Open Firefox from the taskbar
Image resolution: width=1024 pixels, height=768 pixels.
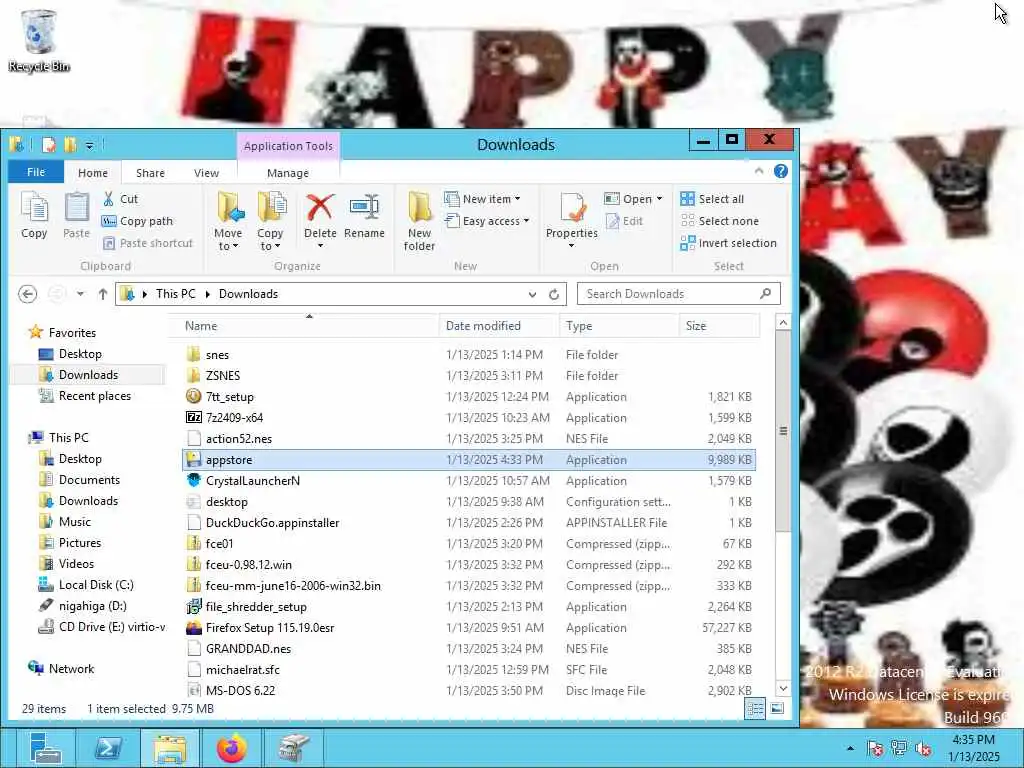click(x=231, y=748)
